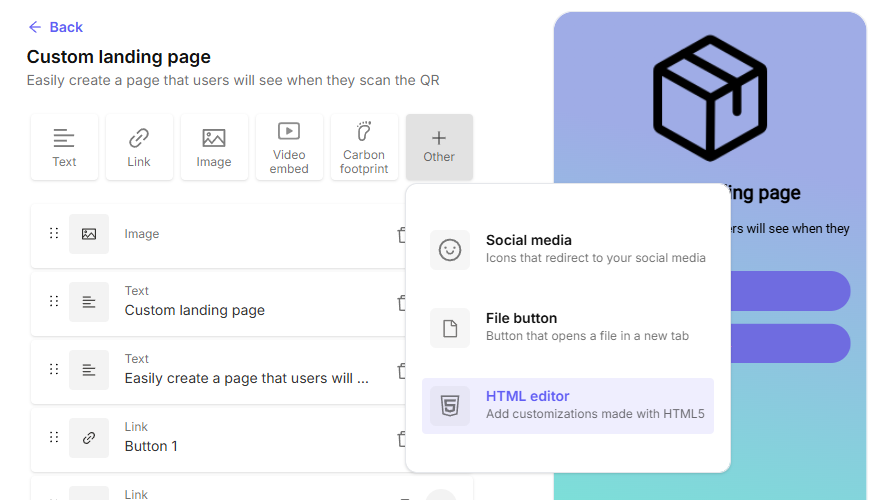Choose HTML editor from the menu
The height and width of the screenshot is (500, 890).
(568, 406)
